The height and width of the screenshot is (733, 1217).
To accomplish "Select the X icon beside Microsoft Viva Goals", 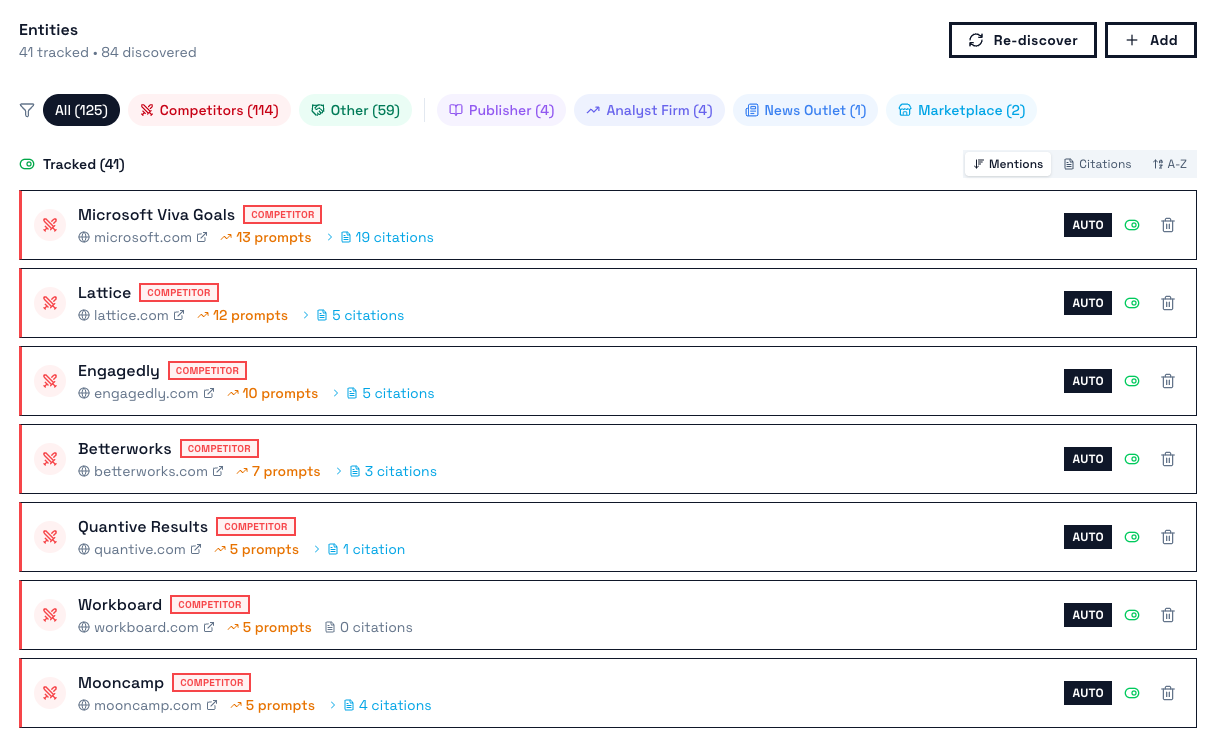I will tap(50, 225).
